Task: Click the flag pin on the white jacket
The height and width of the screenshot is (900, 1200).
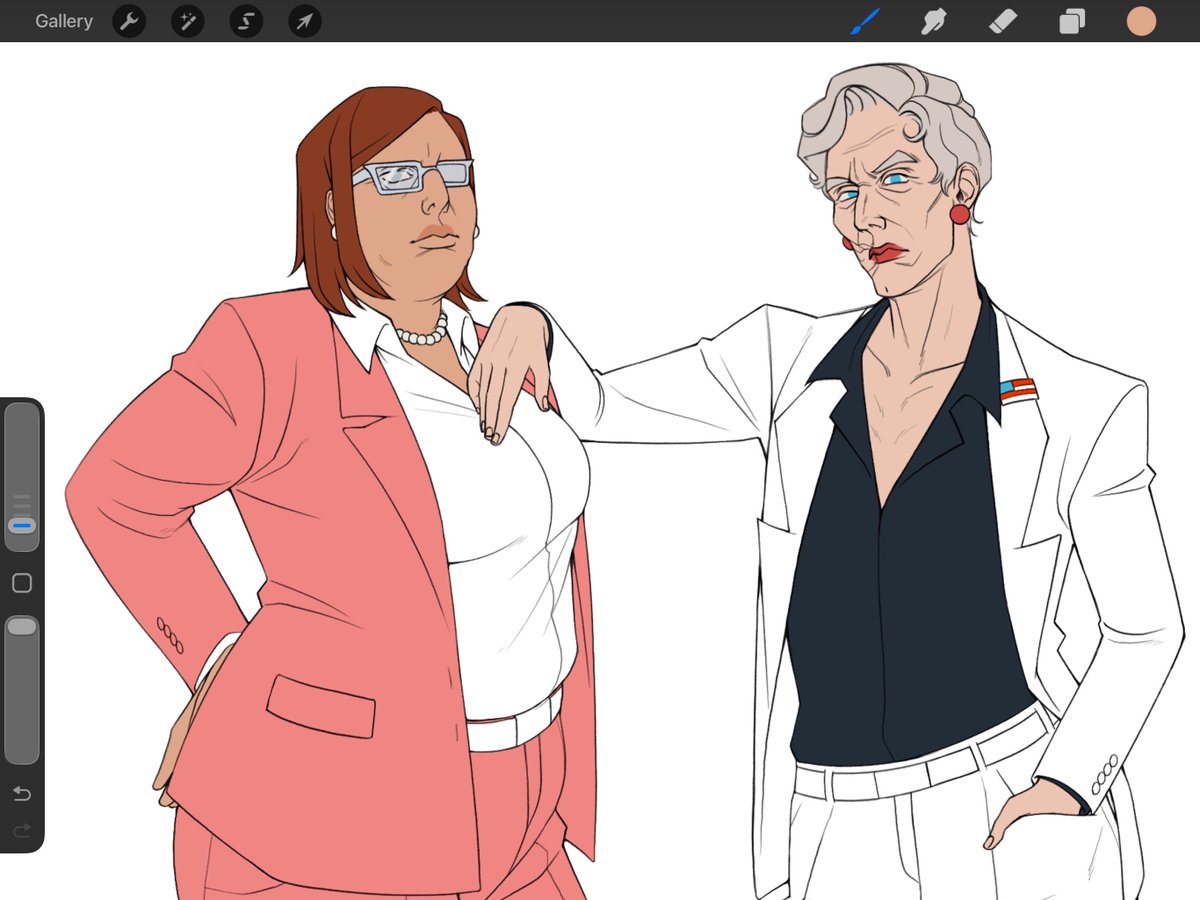Action: click(1018, 390)
